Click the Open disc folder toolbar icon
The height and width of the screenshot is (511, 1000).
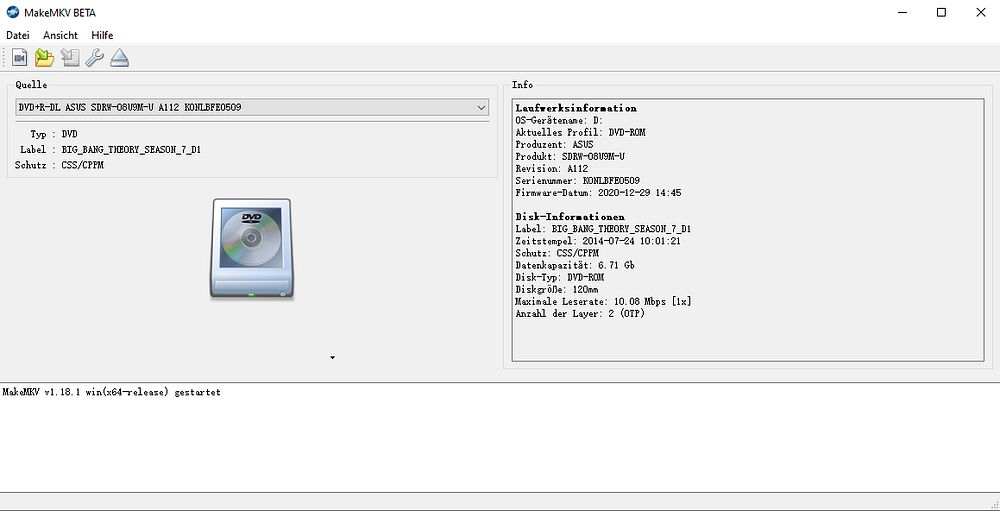pyautogui.click(x=44, y=57)
